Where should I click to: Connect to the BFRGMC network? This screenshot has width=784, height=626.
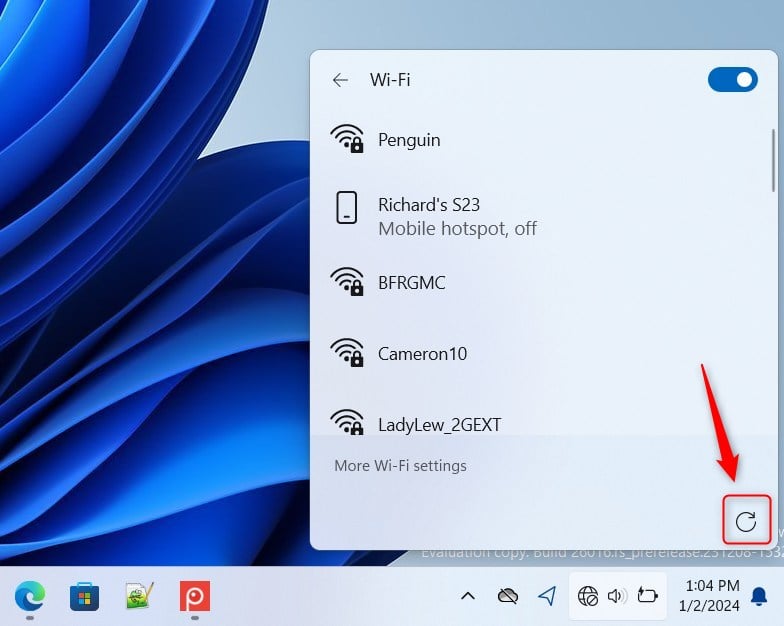(542, 282)
